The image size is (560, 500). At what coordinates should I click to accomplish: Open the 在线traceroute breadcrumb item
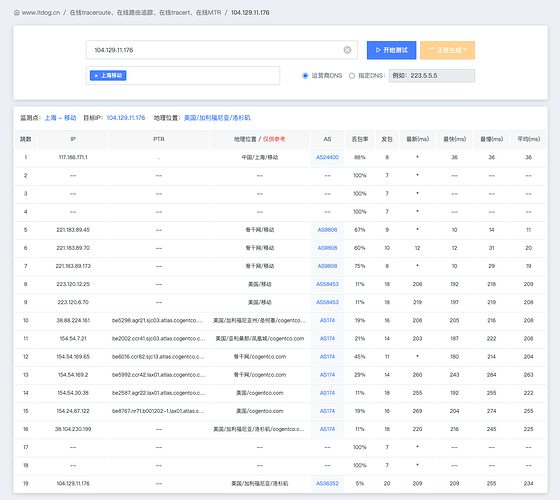pos(145,12)
